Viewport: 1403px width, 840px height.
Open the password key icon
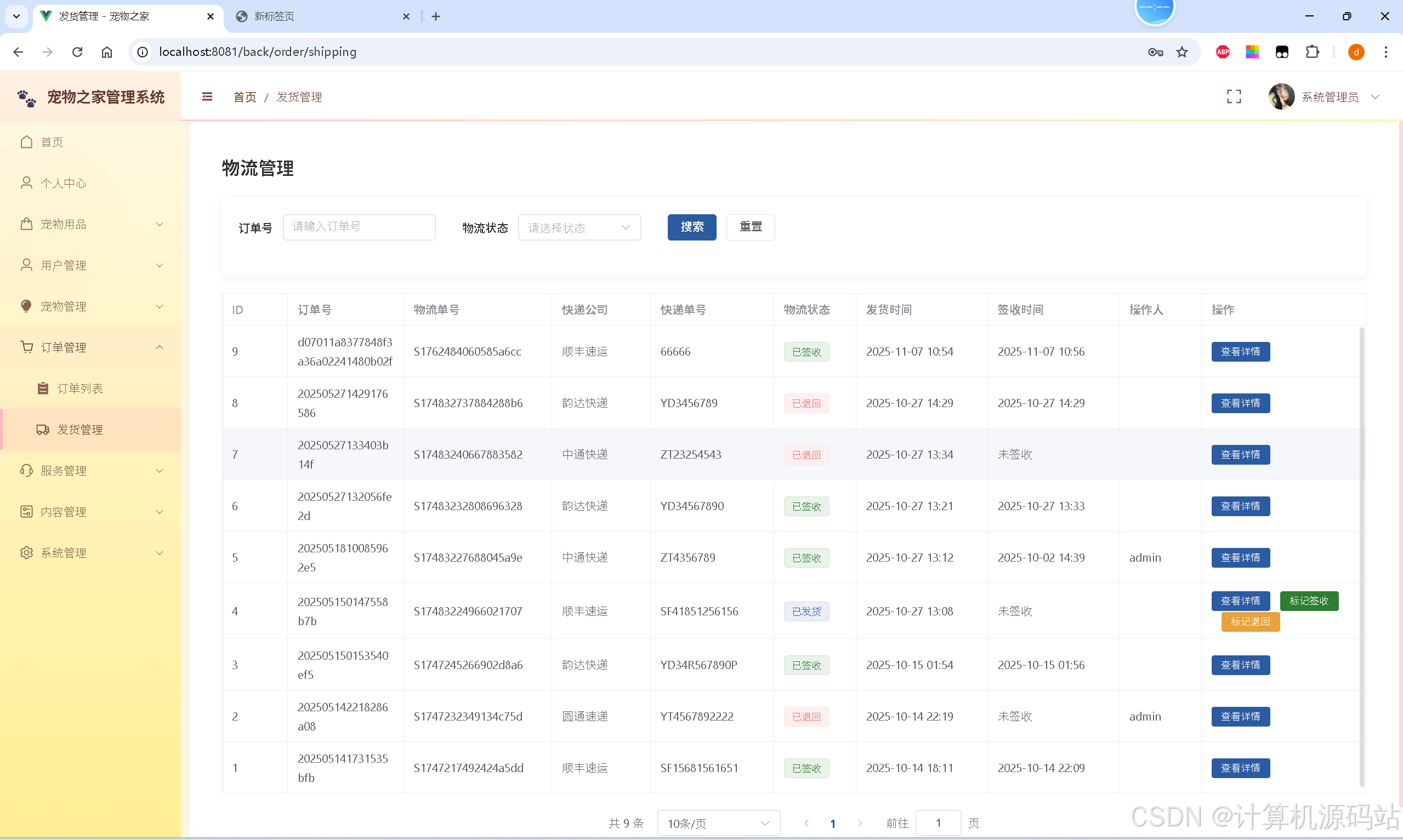1156,52
